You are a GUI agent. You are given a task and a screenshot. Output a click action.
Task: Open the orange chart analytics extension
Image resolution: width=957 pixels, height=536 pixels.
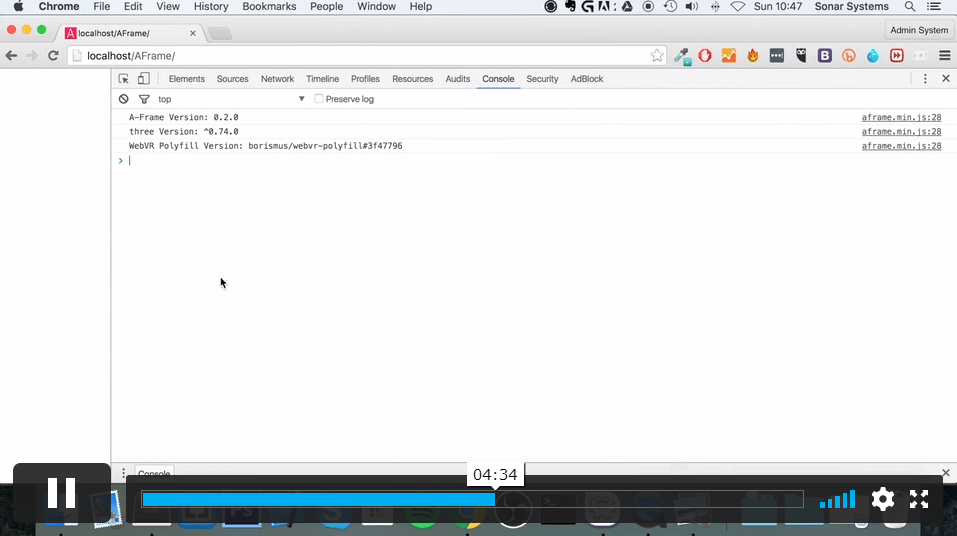729,56
